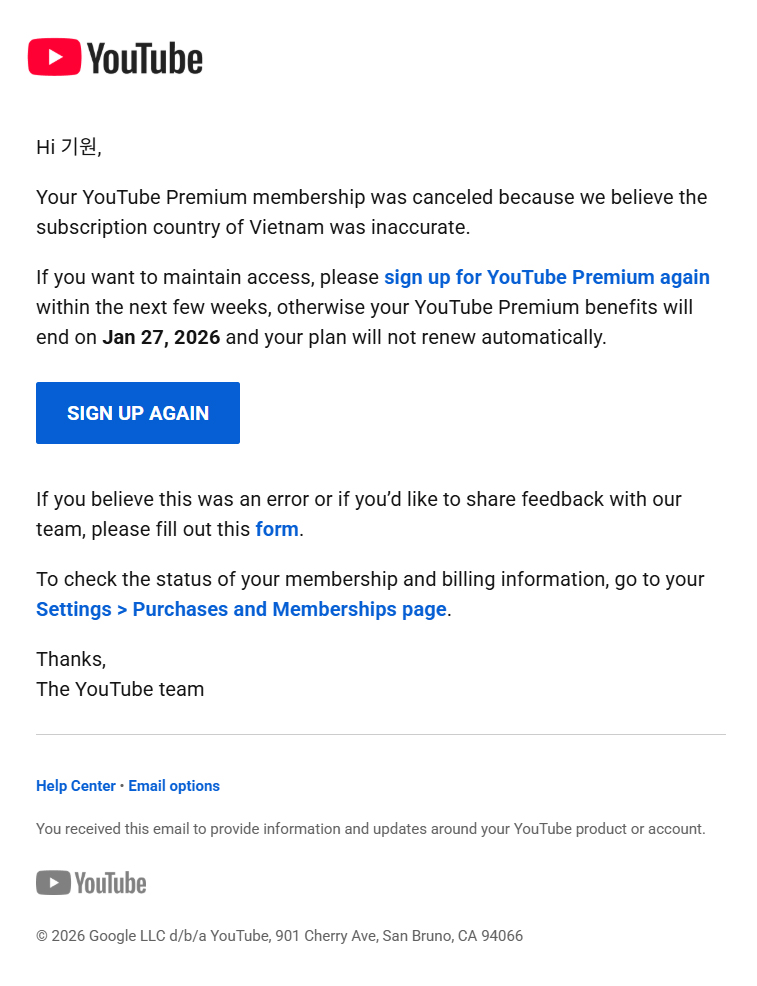Click the 'Thanks,' closing line
The image size is (757, 986).
(x=71, y=660)
